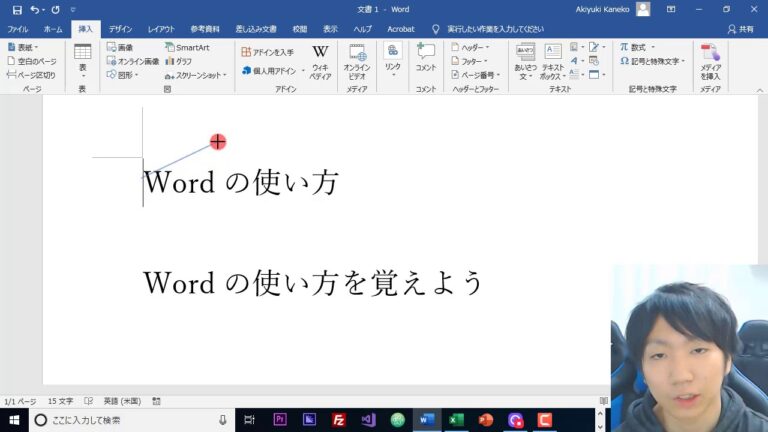
Task: Click the 15 文字 word count
Action: point(60,401)
